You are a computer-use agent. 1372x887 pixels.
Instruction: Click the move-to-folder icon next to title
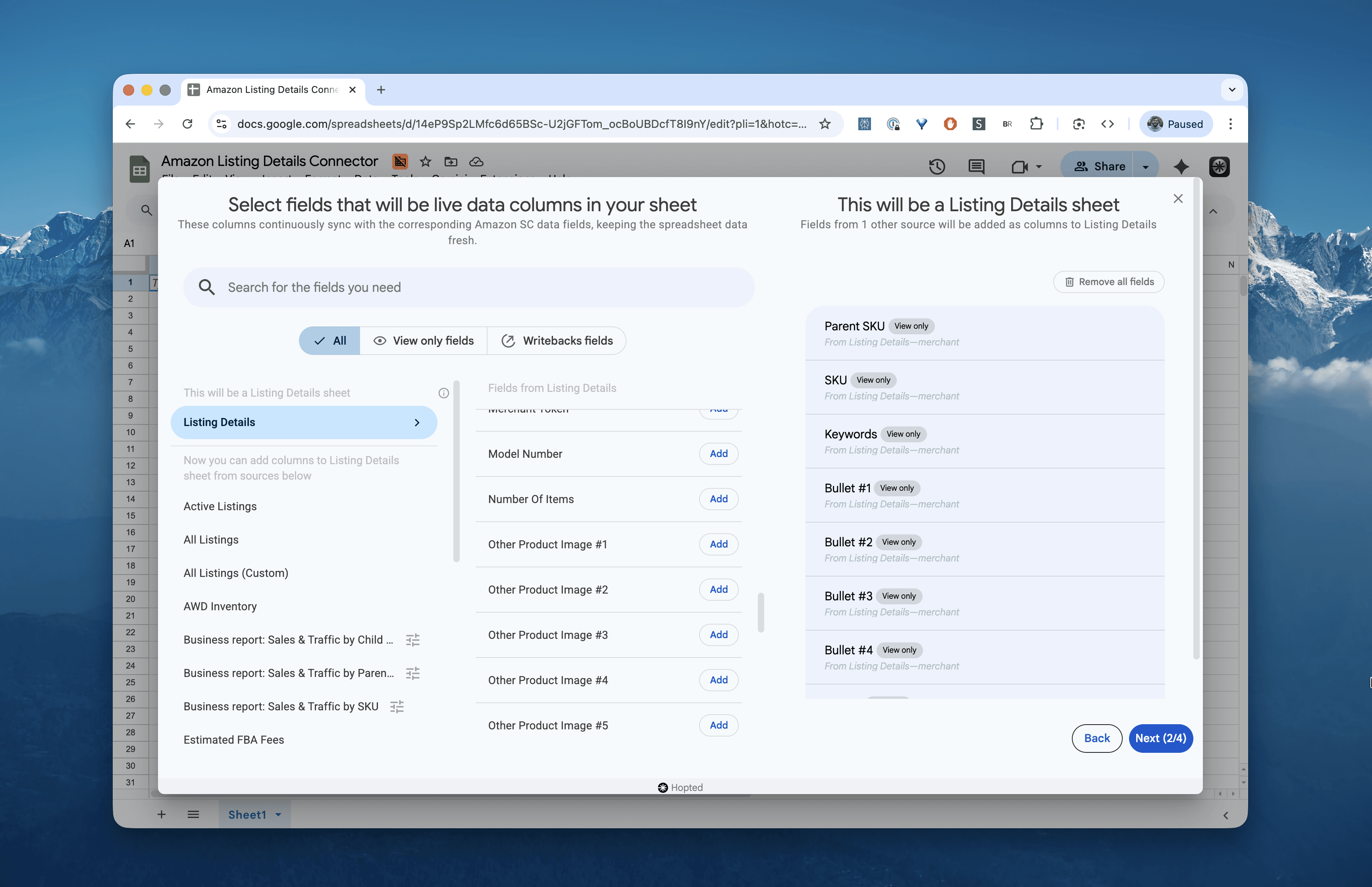point(451,162)
